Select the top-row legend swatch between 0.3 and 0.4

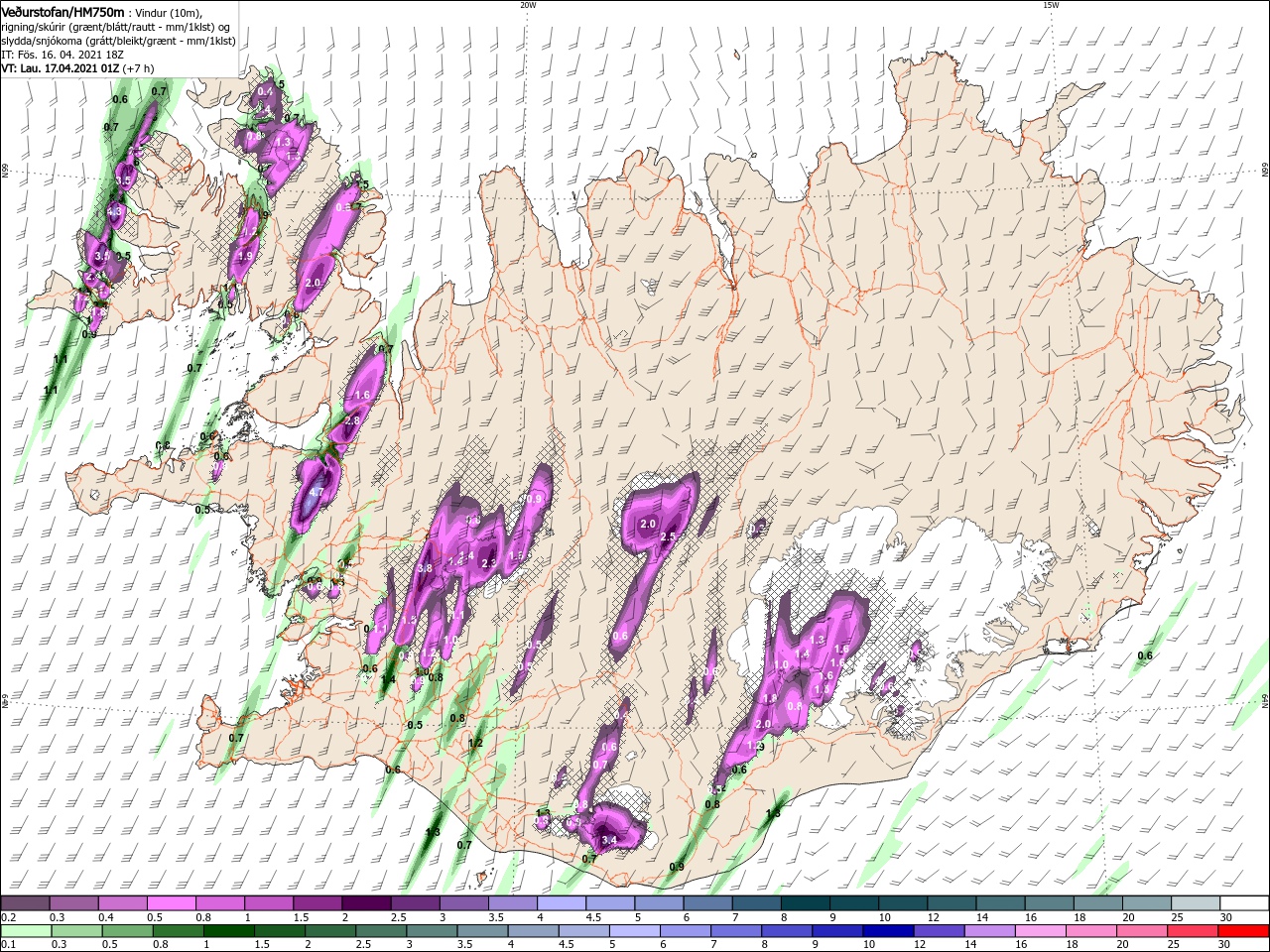pyautogui.click(x=74, y=903)
